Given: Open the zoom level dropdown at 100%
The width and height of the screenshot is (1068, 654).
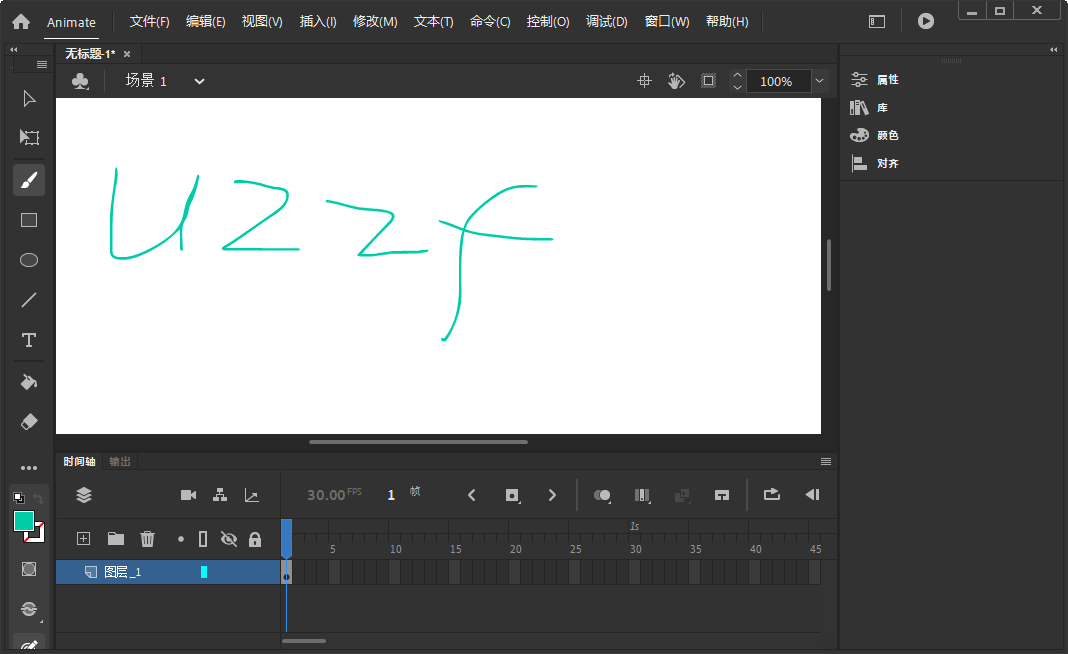Looking at the screenshot, I should click(x=819, y=81).
